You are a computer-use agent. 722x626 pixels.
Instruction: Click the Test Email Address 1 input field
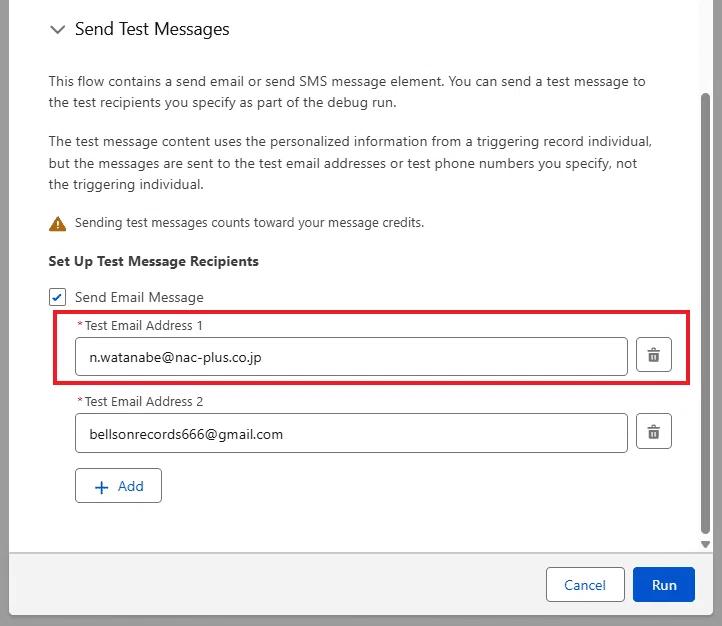(351, 357)
